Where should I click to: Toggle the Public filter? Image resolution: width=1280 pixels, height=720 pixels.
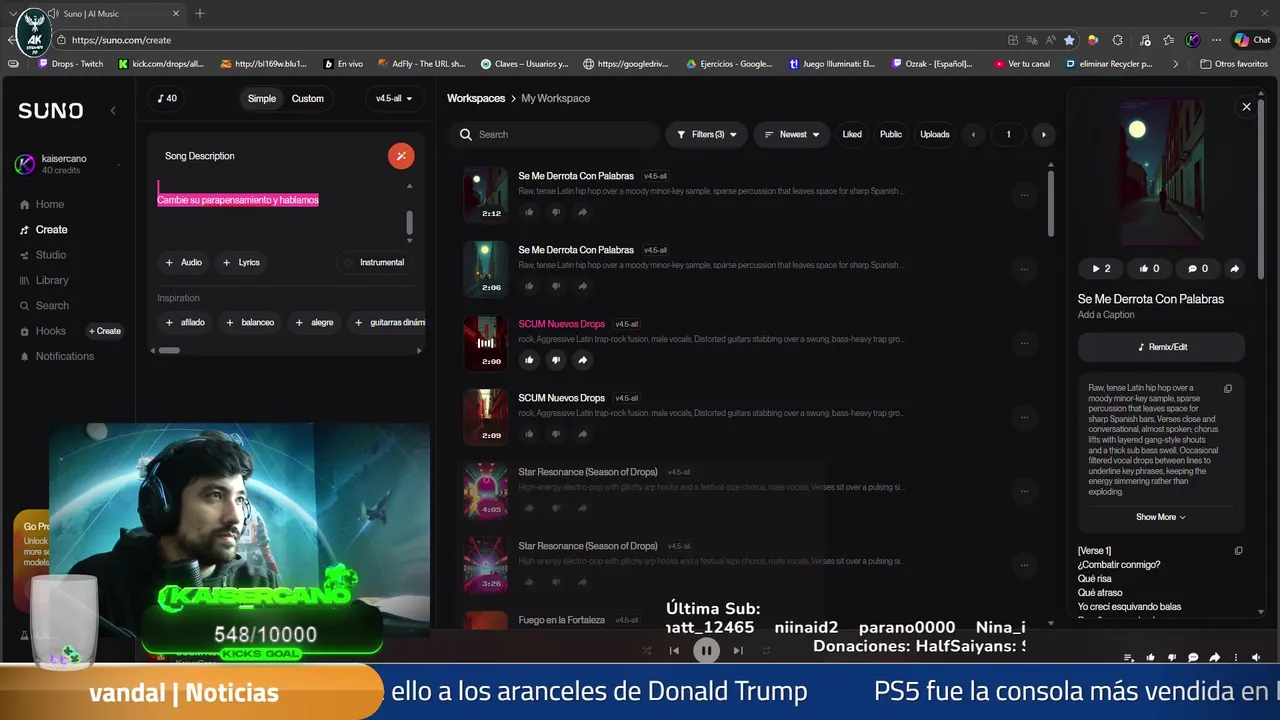coord(891,134)
